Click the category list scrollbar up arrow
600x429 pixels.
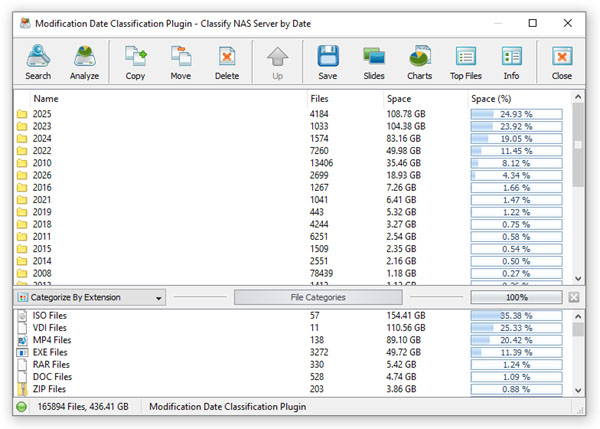coord(578,316)
